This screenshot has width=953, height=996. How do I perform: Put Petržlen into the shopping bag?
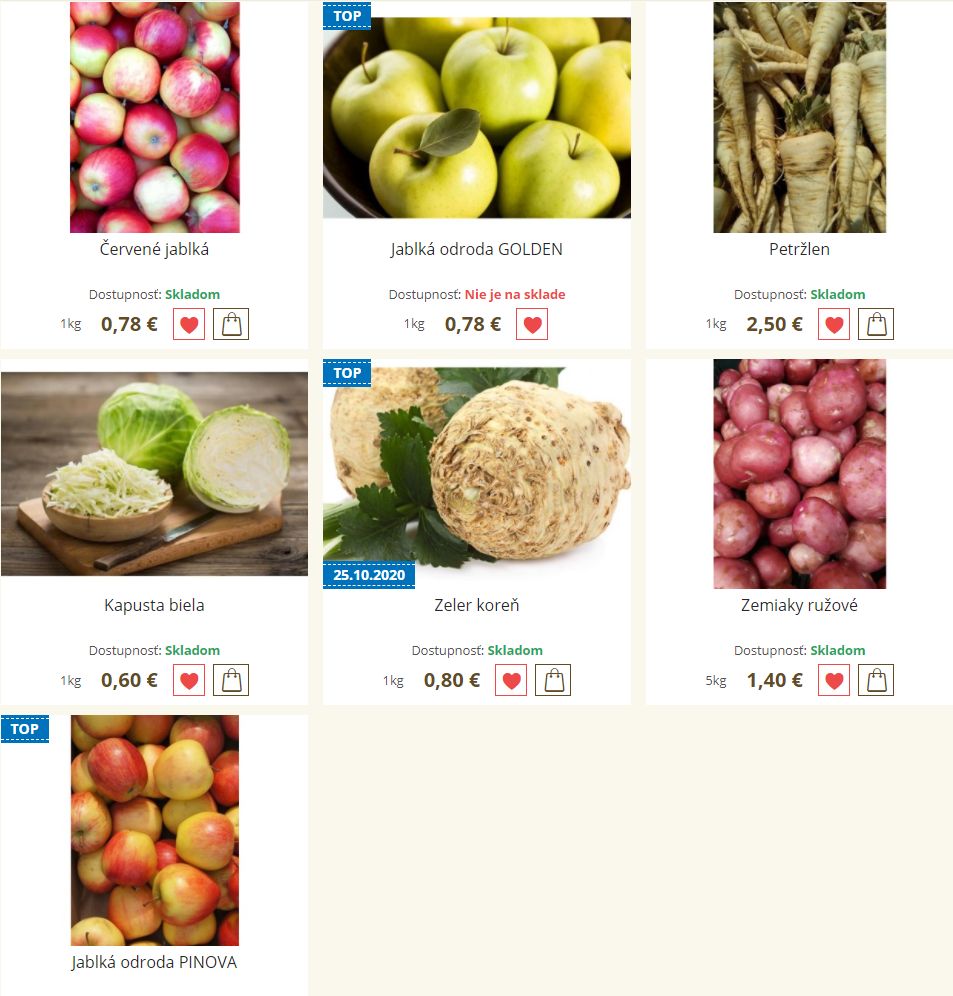[875, 324]
